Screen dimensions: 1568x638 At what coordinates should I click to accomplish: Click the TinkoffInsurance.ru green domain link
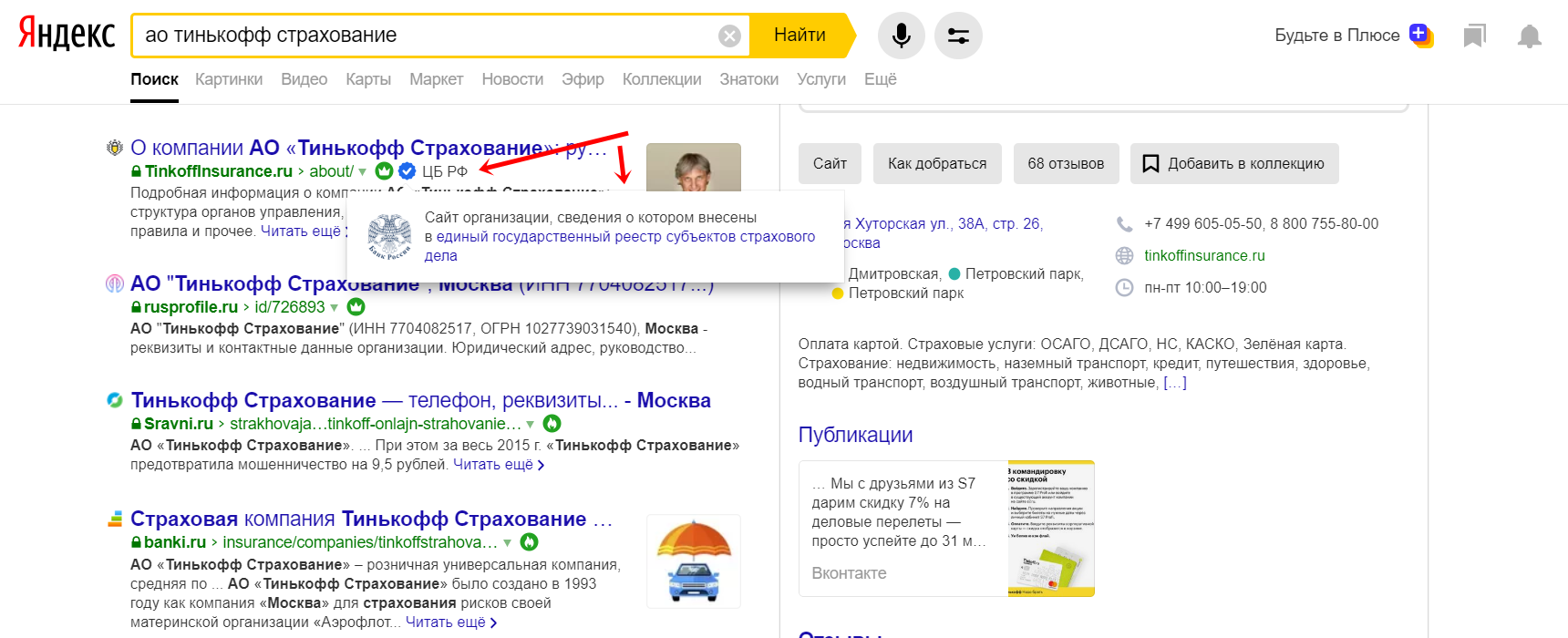tap(219, 171)
